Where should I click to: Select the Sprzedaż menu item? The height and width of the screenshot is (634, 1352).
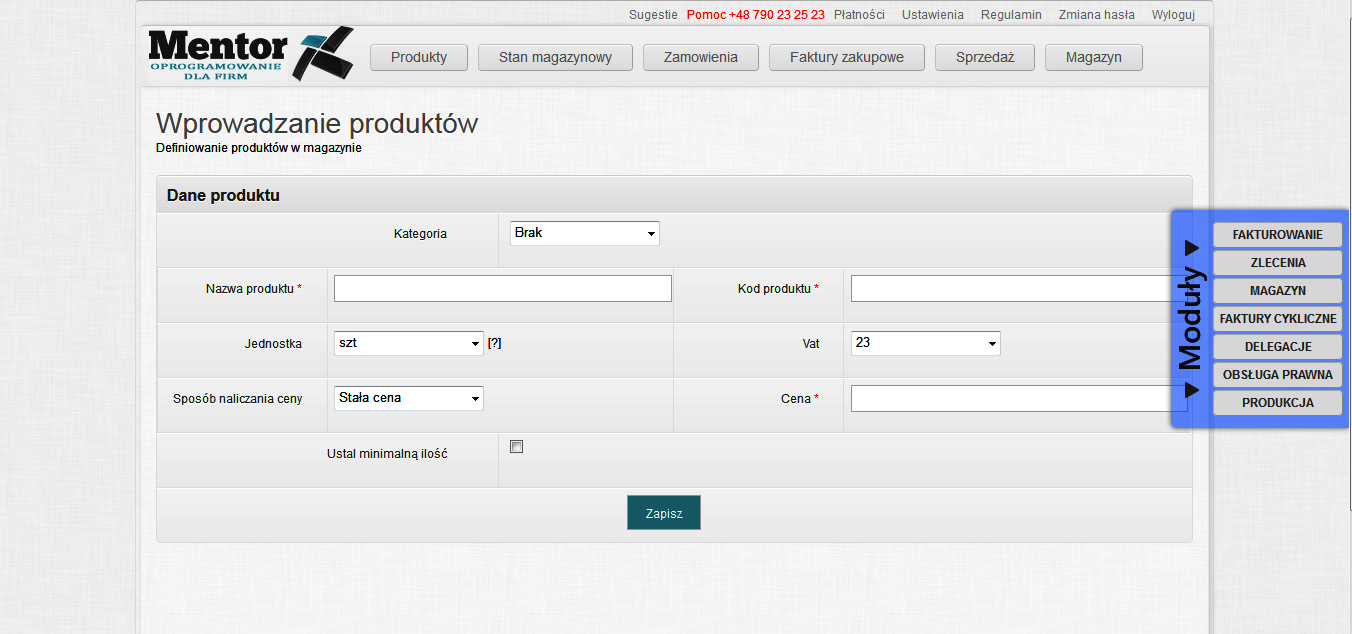pos(984,58)
